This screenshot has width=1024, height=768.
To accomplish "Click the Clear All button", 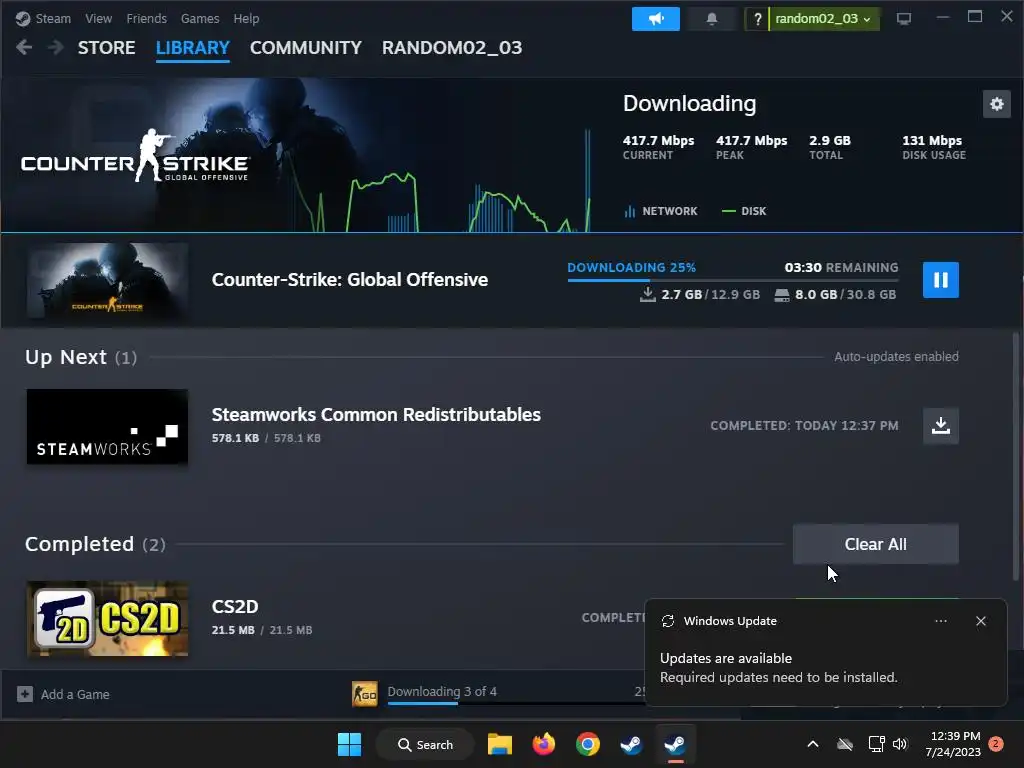I will pyautogui.click(x=875, y=544).
